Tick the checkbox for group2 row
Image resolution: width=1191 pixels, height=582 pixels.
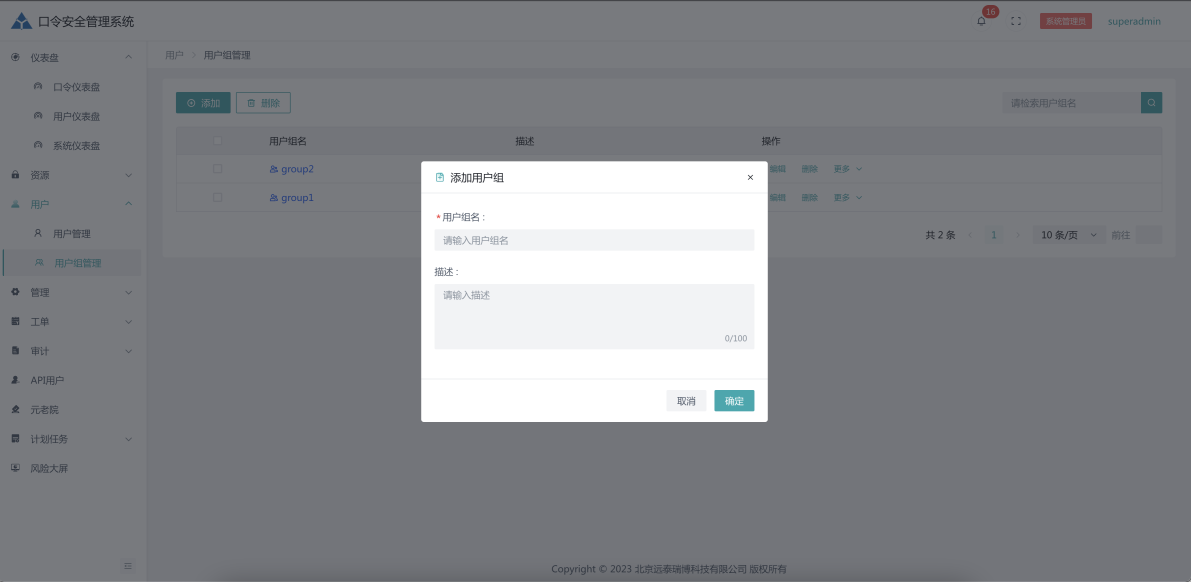(217, 169)
